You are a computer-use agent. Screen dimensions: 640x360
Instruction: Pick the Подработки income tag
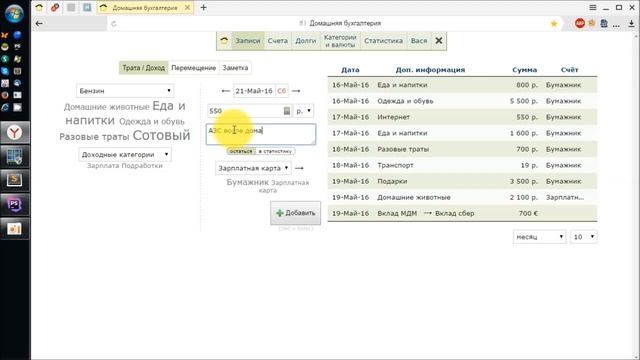click(142, 166)
